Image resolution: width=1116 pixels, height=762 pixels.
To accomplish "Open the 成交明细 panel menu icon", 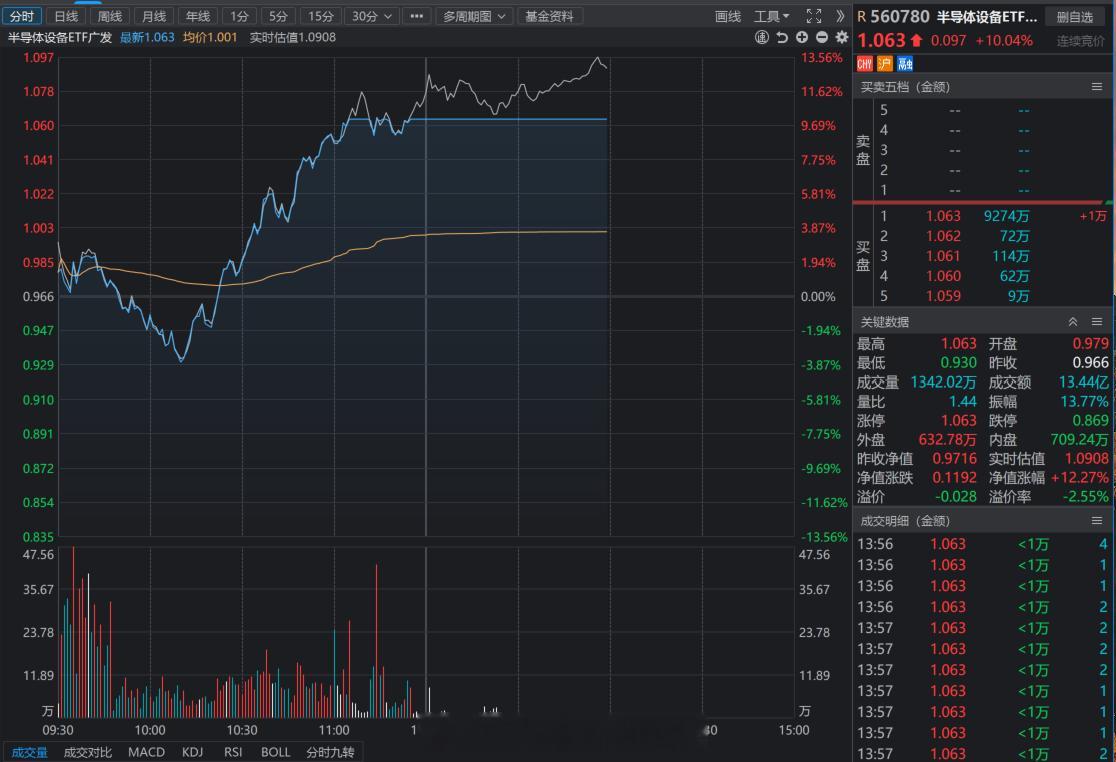I will [x=1097, y=521].
